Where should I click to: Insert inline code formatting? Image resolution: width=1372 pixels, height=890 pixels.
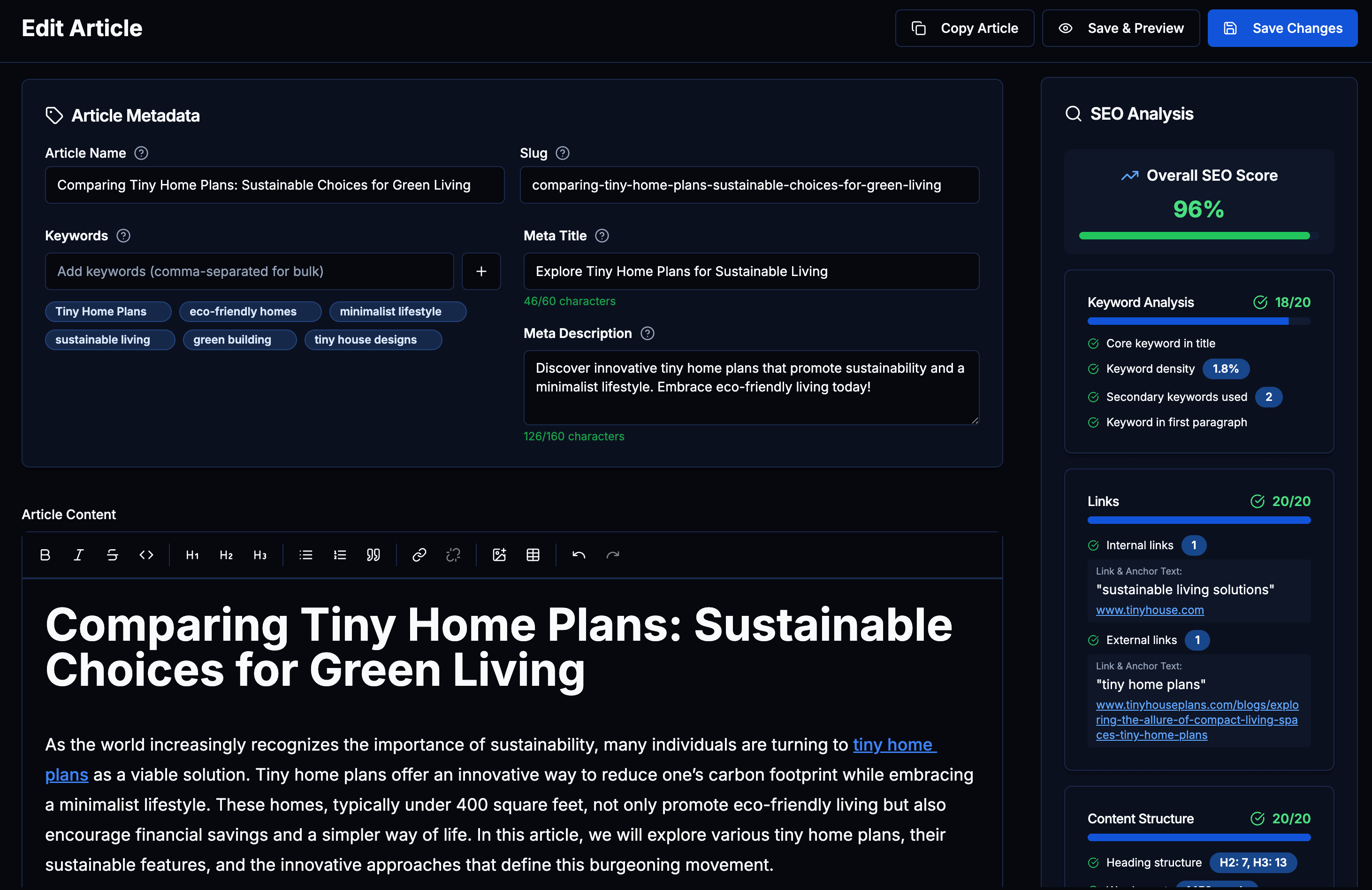(x=146, y=555)
